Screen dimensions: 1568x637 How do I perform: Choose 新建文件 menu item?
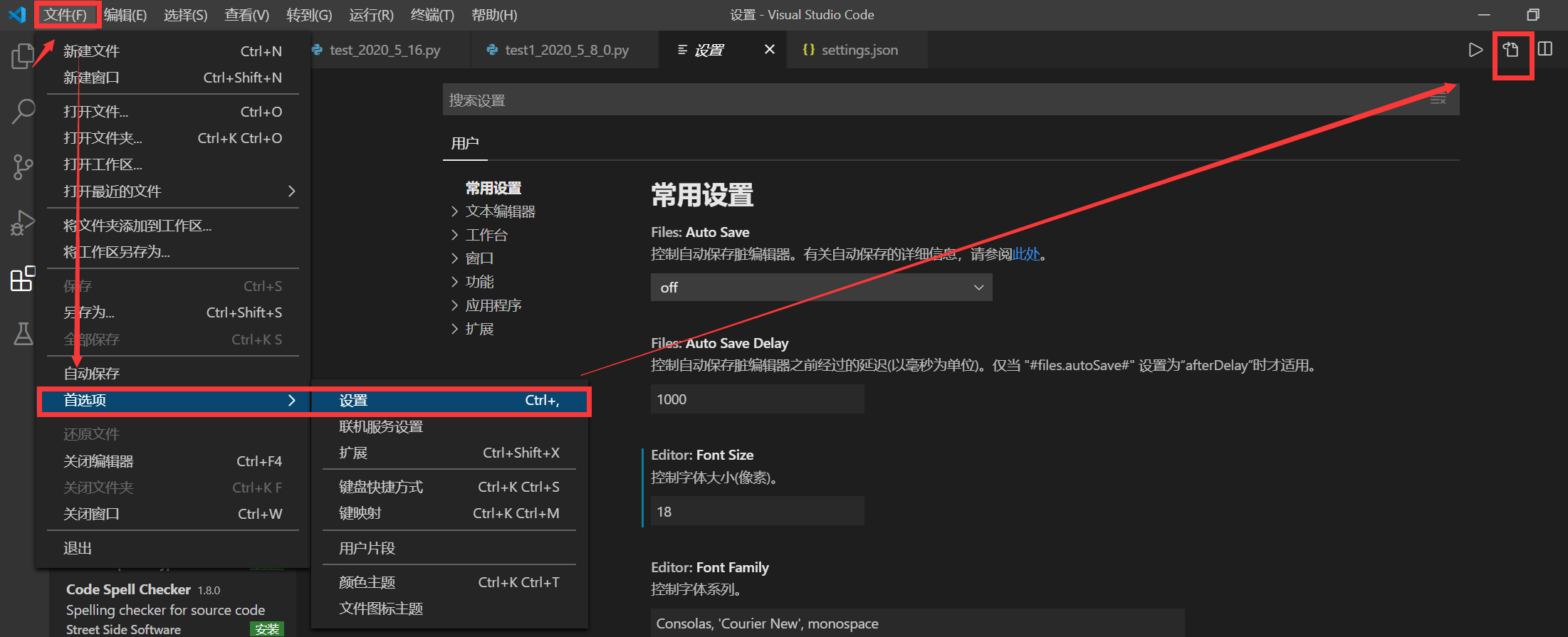point(172,51)
